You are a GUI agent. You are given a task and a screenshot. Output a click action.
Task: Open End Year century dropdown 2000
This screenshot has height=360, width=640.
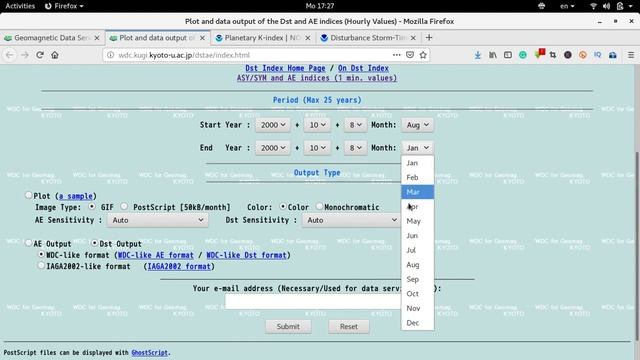point(273,148)
